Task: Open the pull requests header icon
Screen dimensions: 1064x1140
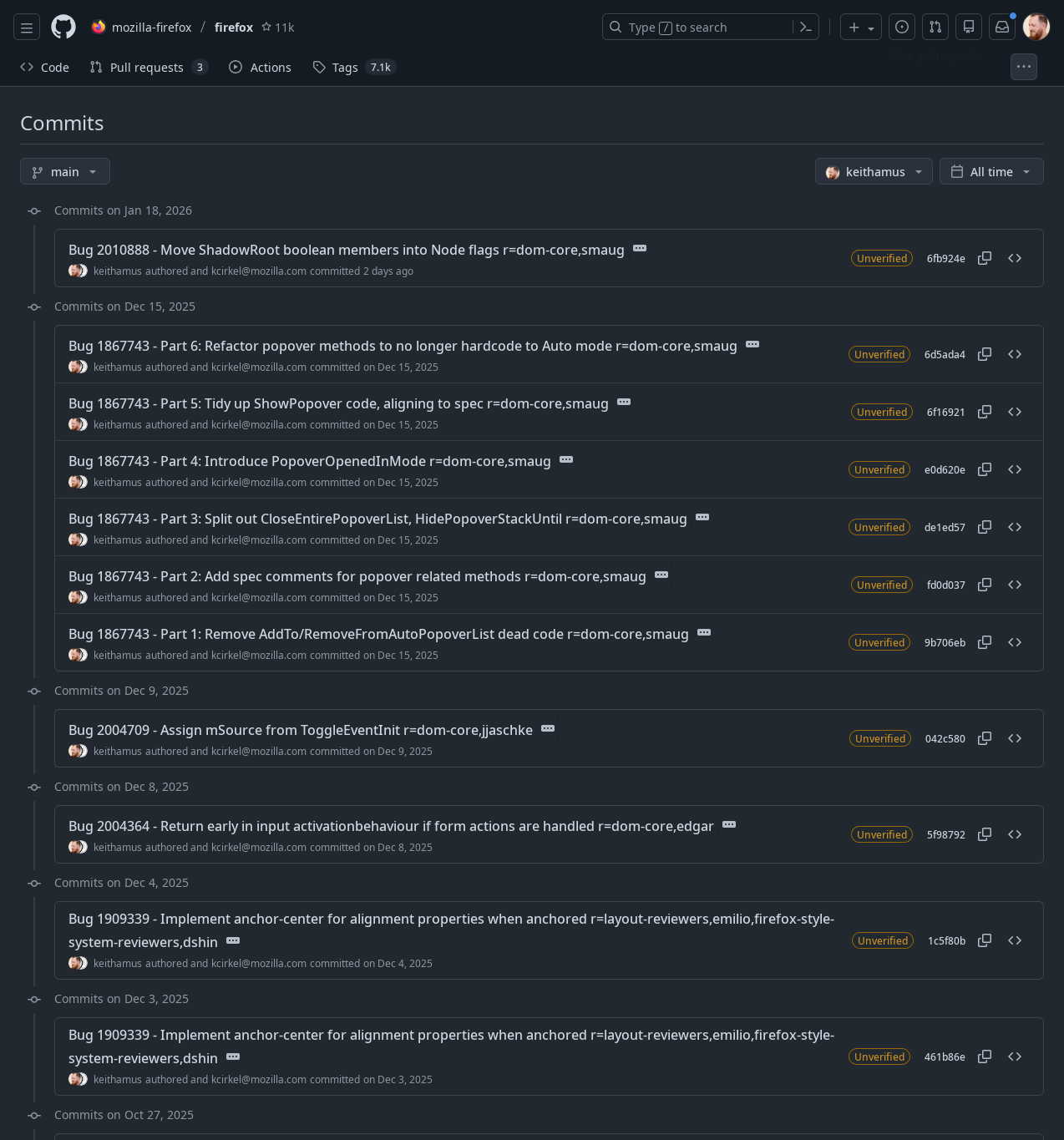Action: [935, 28]
